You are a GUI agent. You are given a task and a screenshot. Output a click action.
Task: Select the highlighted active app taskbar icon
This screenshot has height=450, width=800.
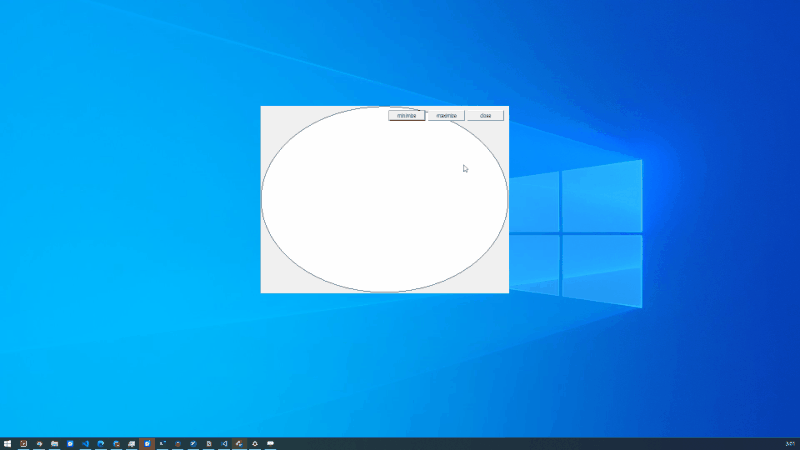[x=147, y=443]
